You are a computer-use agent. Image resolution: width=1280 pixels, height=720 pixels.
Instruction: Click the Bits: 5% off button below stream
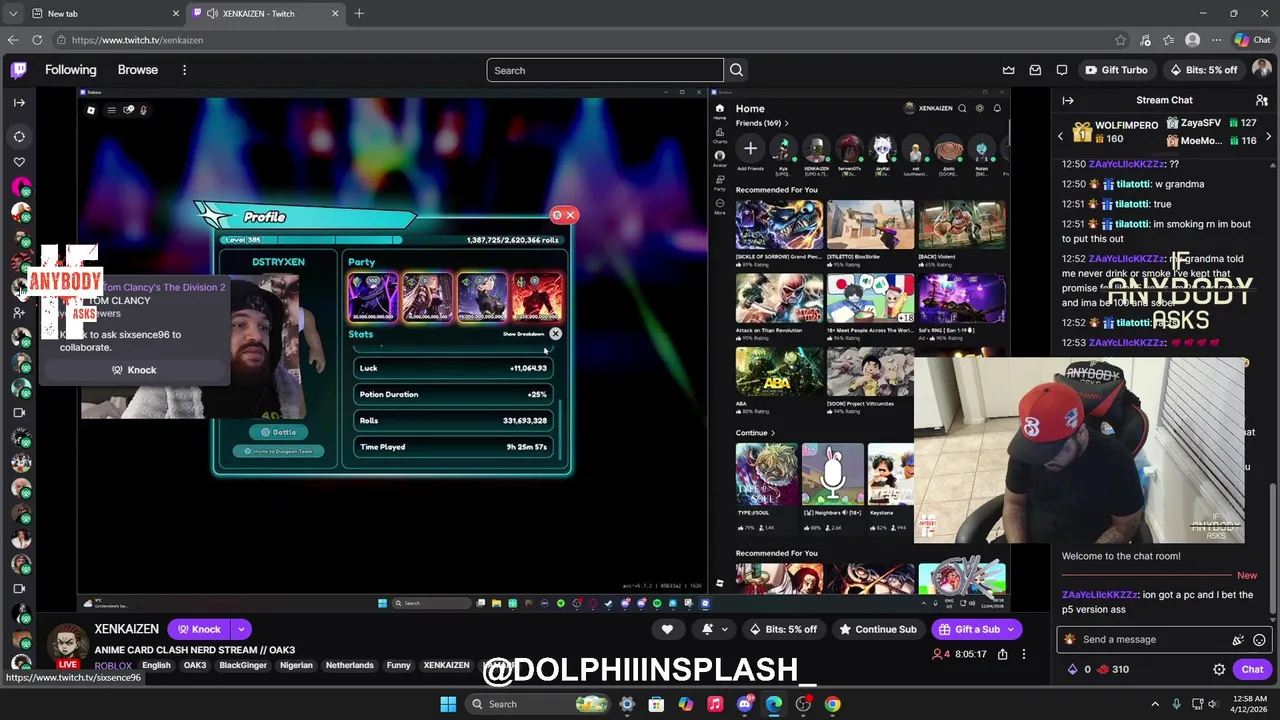coord(782,629)
